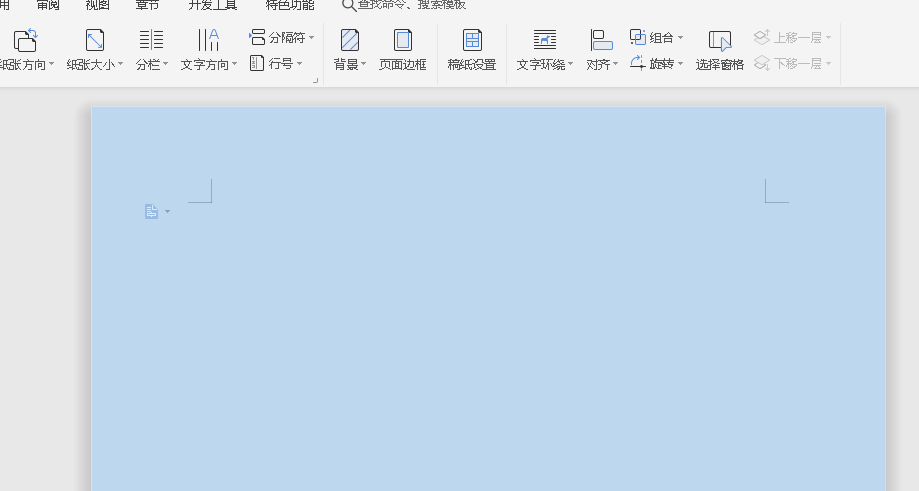Click the 文字环绕 (text wrap) icon
Image resolution: width=919 pixels, height=491 pixels.
pyautogui.click(x=544, y=41)
